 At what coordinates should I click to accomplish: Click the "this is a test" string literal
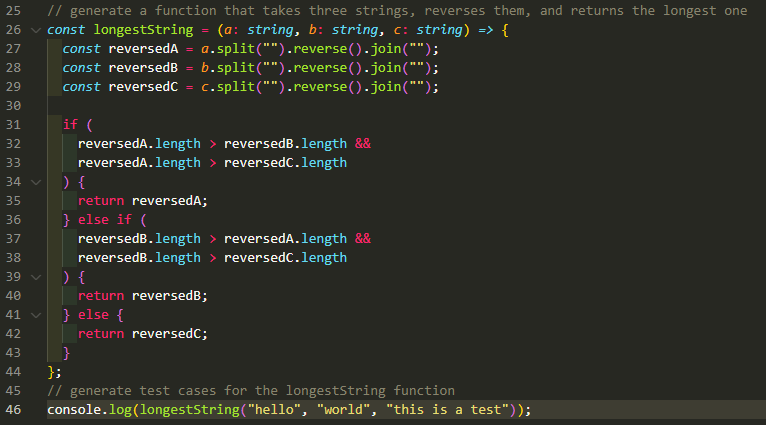[x=447, y=409]
